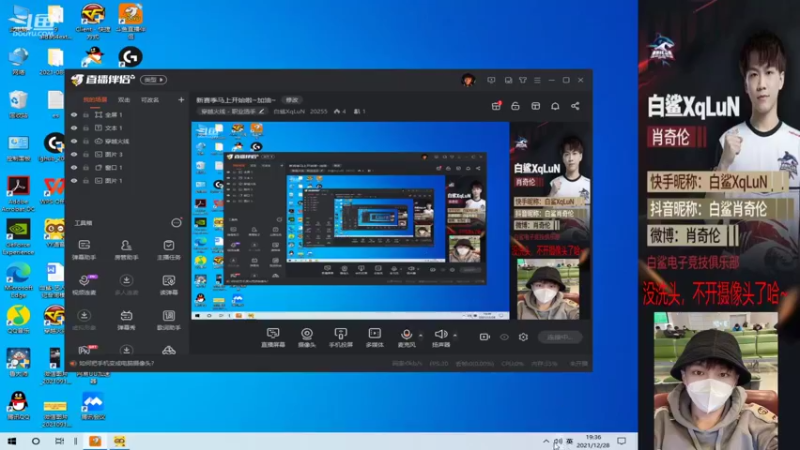Select the red highlighted first scene tab
Viewport: 800px width, 450px height.
95,100
